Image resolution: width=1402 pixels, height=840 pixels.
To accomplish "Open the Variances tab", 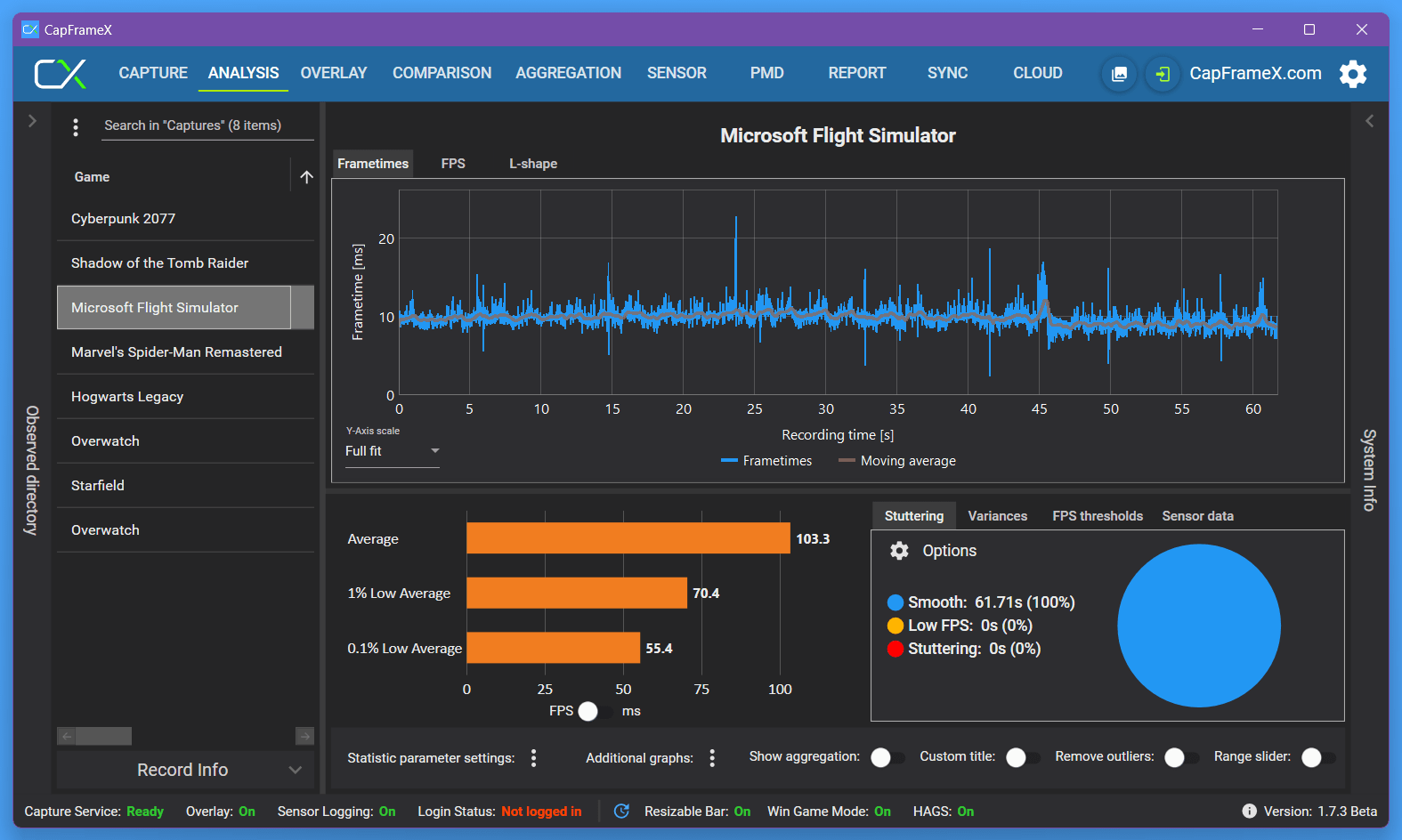I will coord(997,516).
